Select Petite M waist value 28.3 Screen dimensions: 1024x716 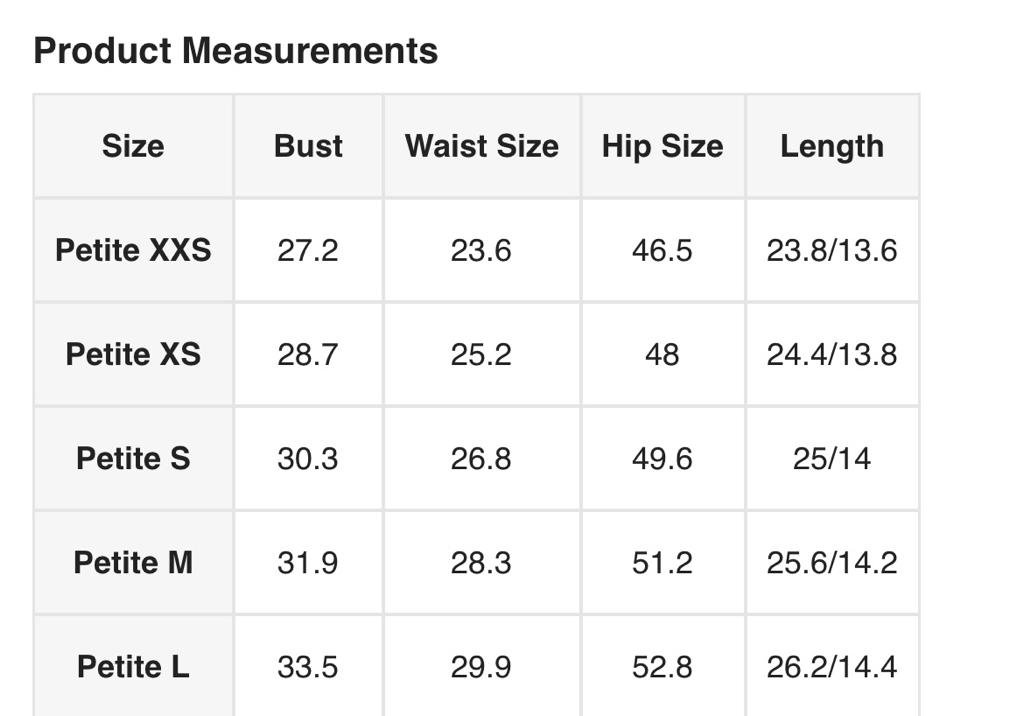click(x=481, y=563)
